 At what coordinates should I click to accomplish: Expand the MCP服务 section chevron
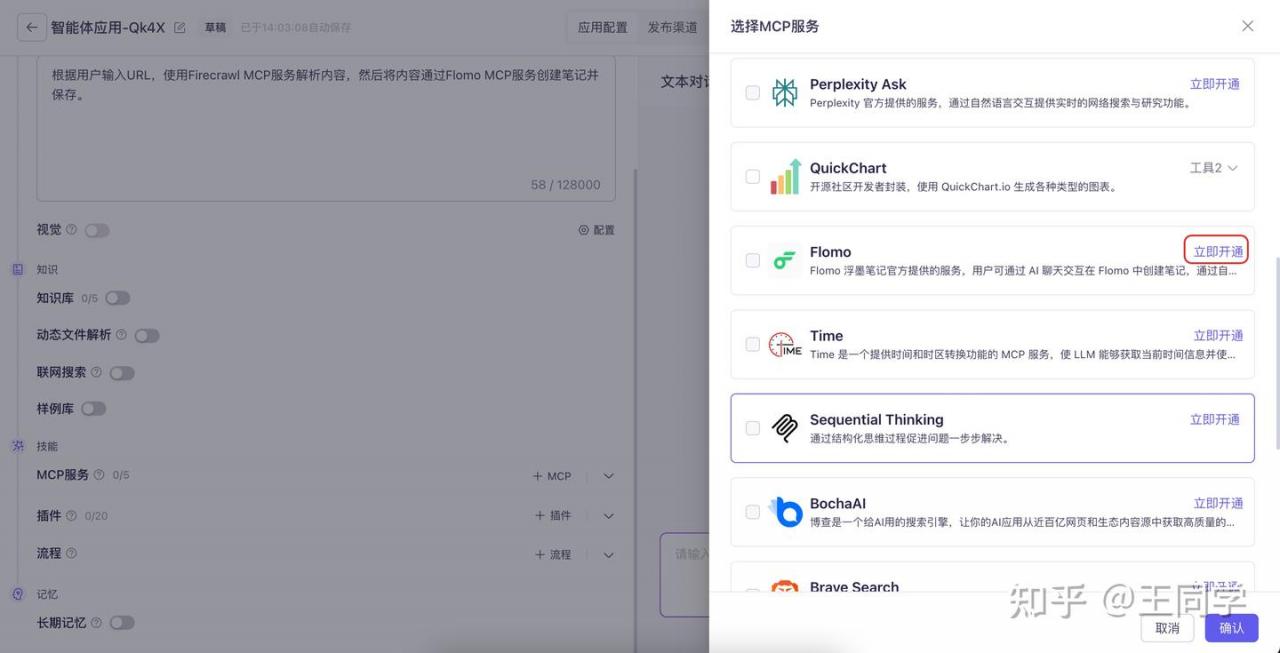point(609,476)
